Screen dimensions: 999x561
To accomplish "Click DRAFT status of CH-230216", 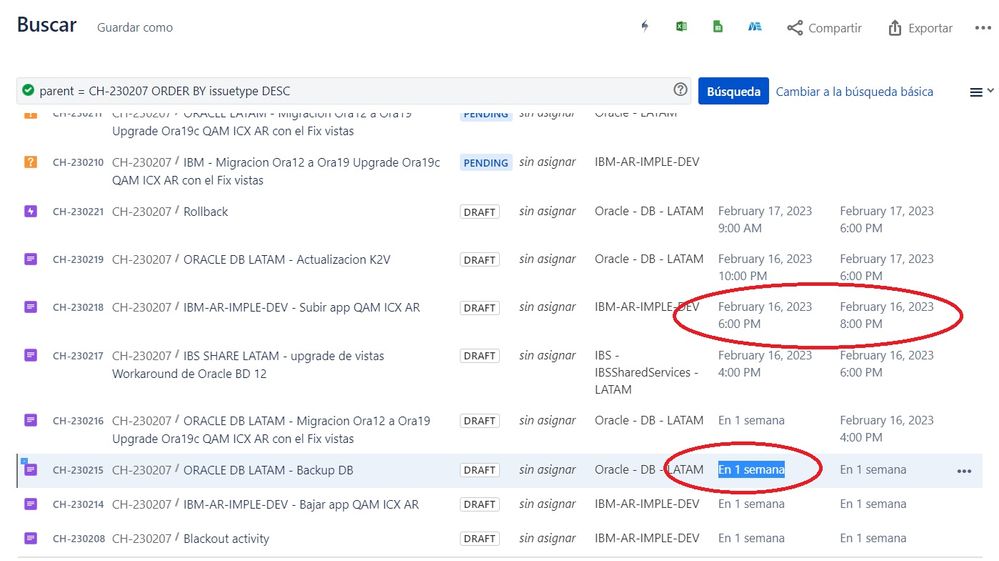I will pos(479,421).
